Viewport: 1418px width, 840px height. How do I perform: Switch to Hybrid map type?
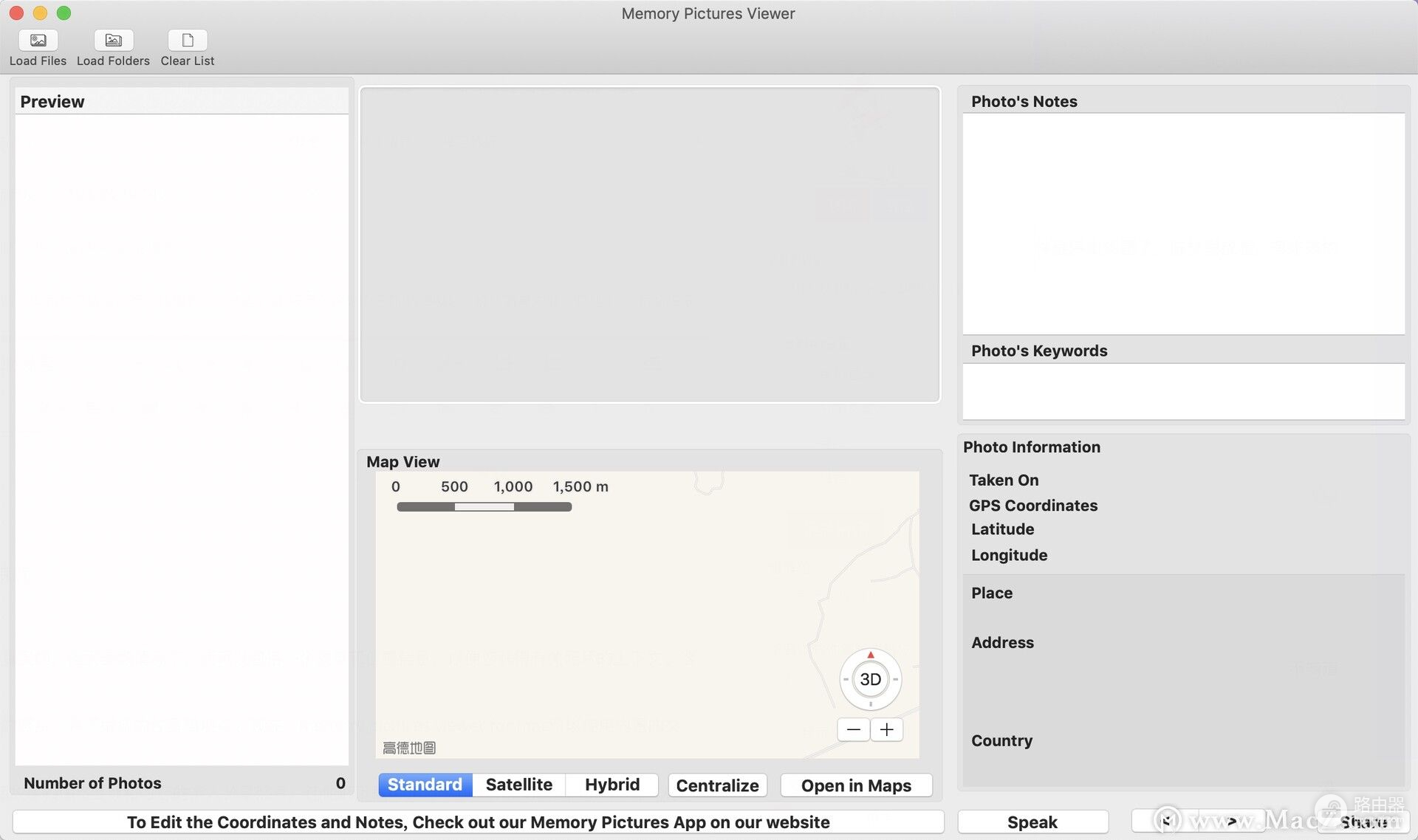(x=612, y=785)
